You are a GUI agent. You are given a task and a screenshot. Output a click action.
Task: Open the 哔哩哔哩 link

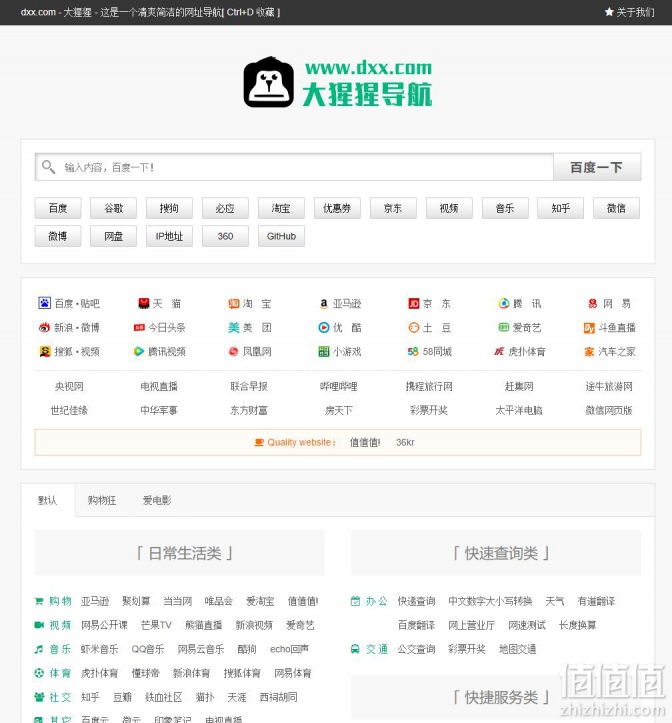tap(339, 386)
